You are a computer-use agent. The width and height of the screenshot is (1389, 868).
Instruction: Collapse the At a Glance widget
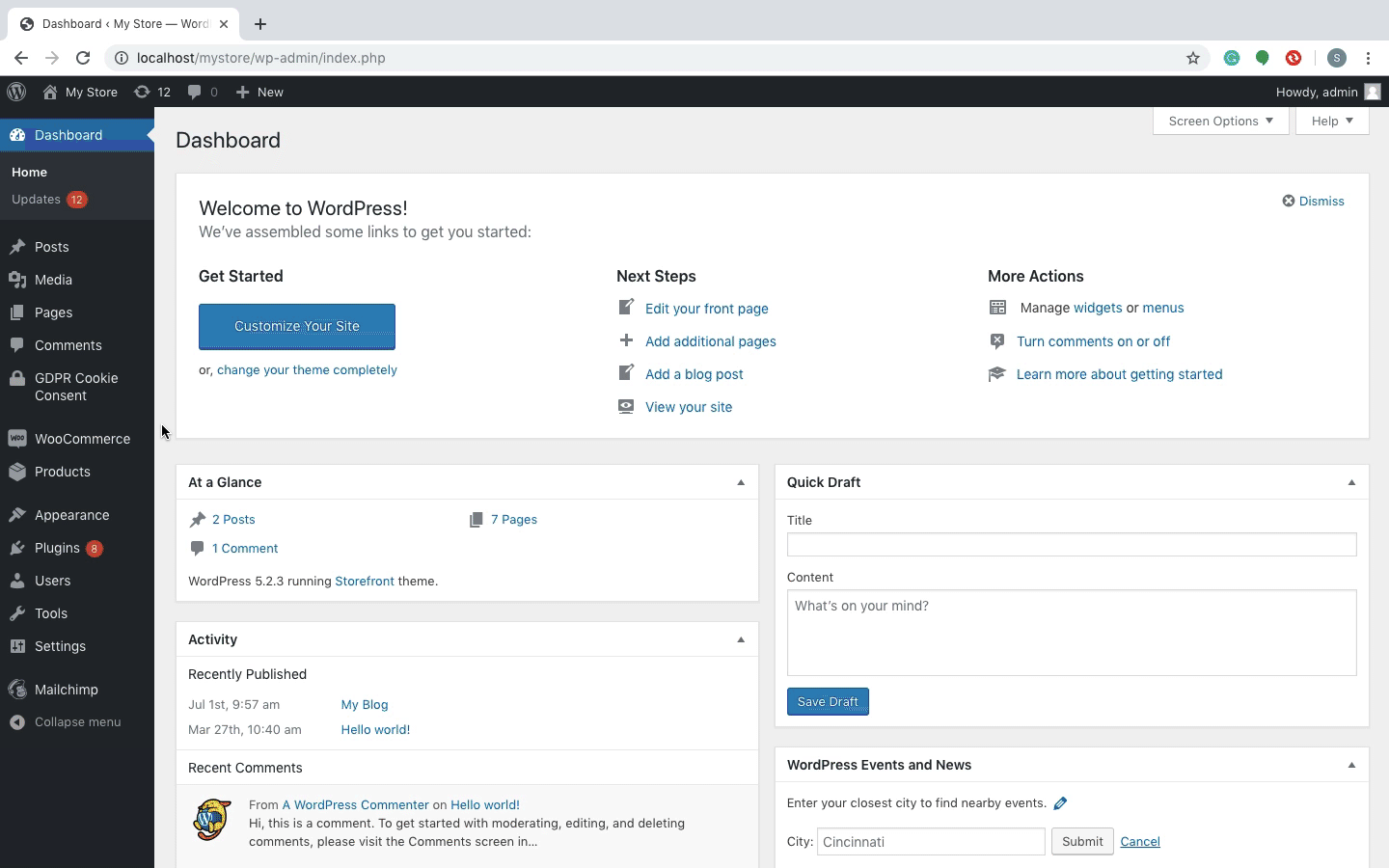tap(741, 482)
